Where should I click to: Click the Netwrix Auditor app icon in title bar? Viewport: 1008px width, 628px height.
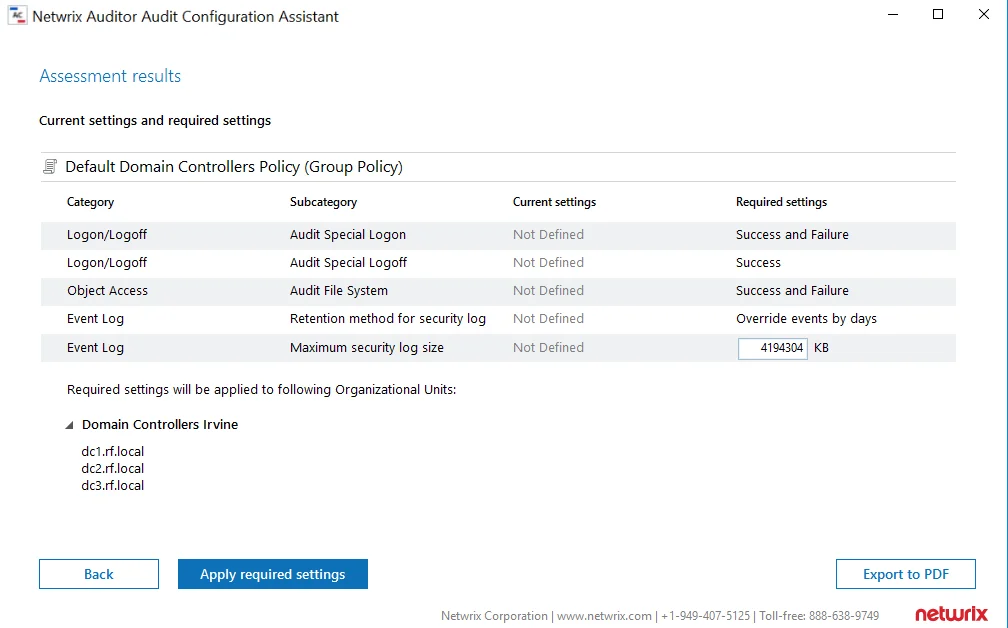coord(17,15)
